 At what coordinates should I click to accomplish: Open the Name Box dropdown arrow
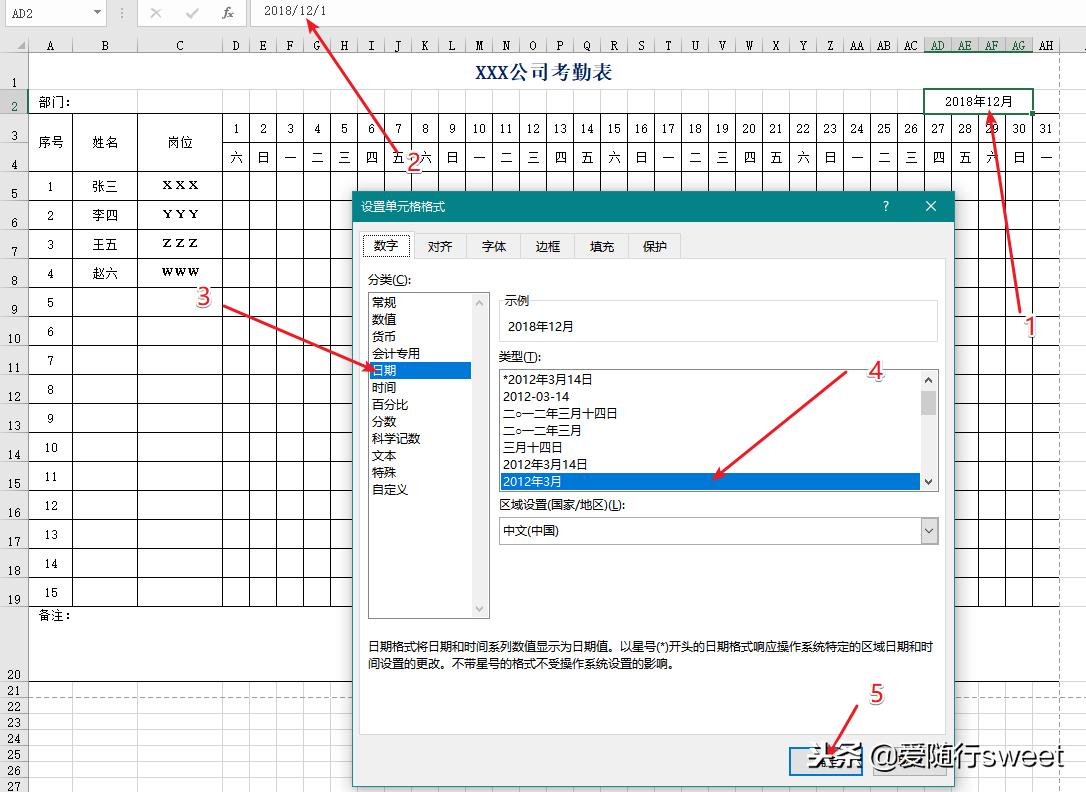point(96,13)
